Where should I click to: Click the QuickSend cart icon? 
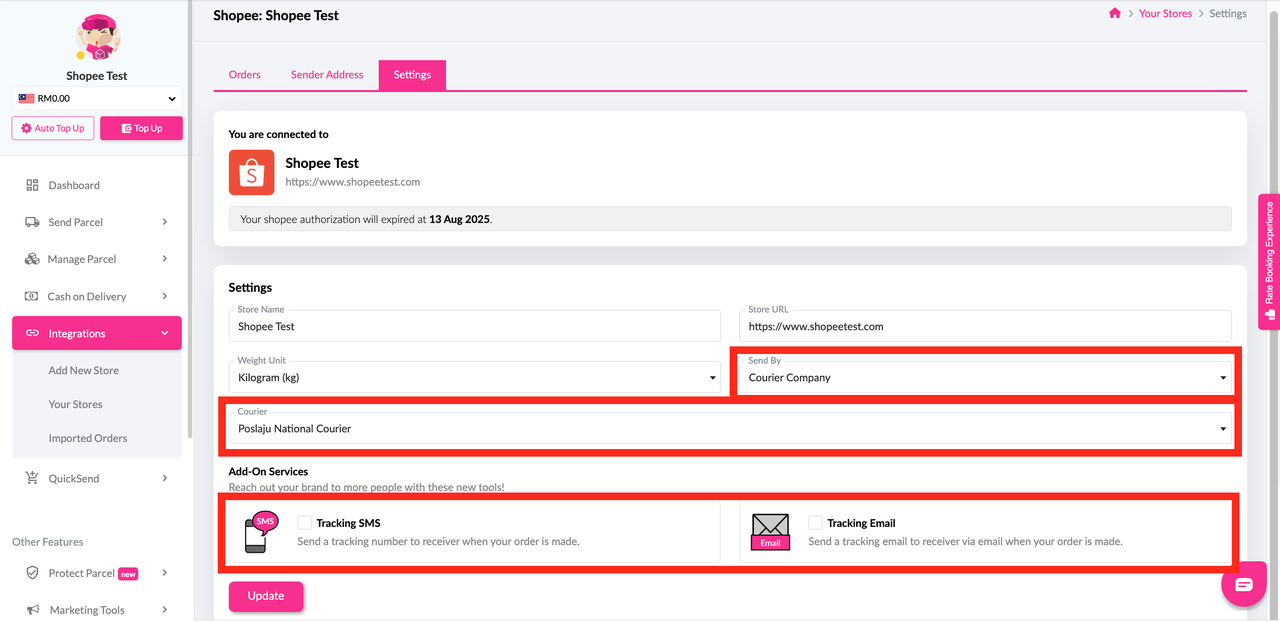tap(32, 478)
